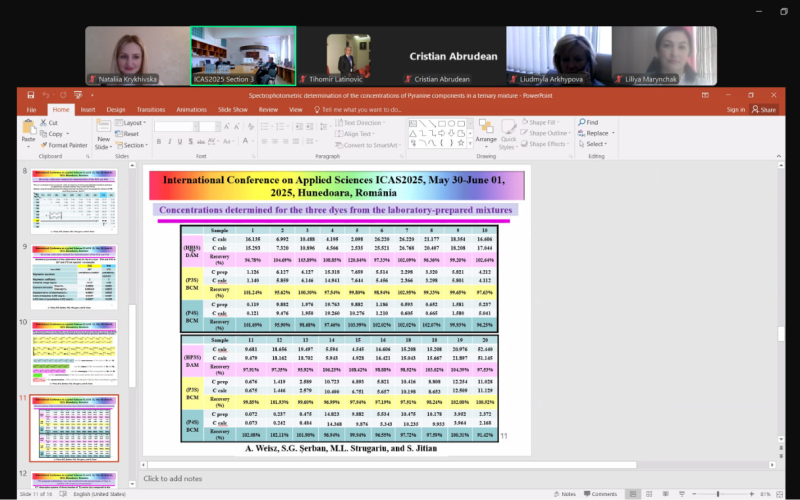The image size is (800, 500).
Task: Click the Increase List Level icon
Action: click(x=310, y=126)
